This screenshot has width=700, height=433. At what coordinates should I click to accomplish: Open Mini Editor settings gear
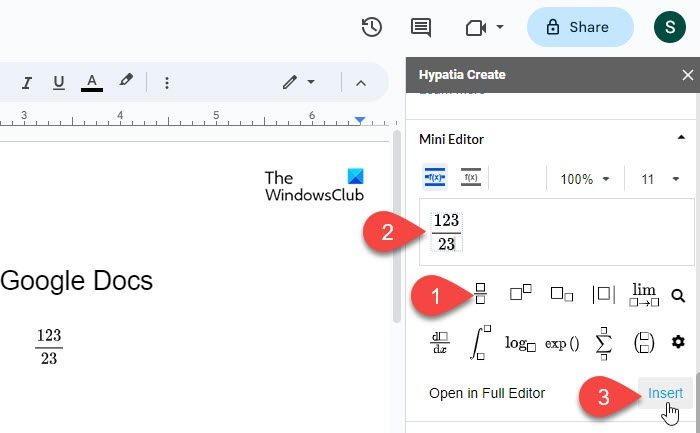[678, 342]
